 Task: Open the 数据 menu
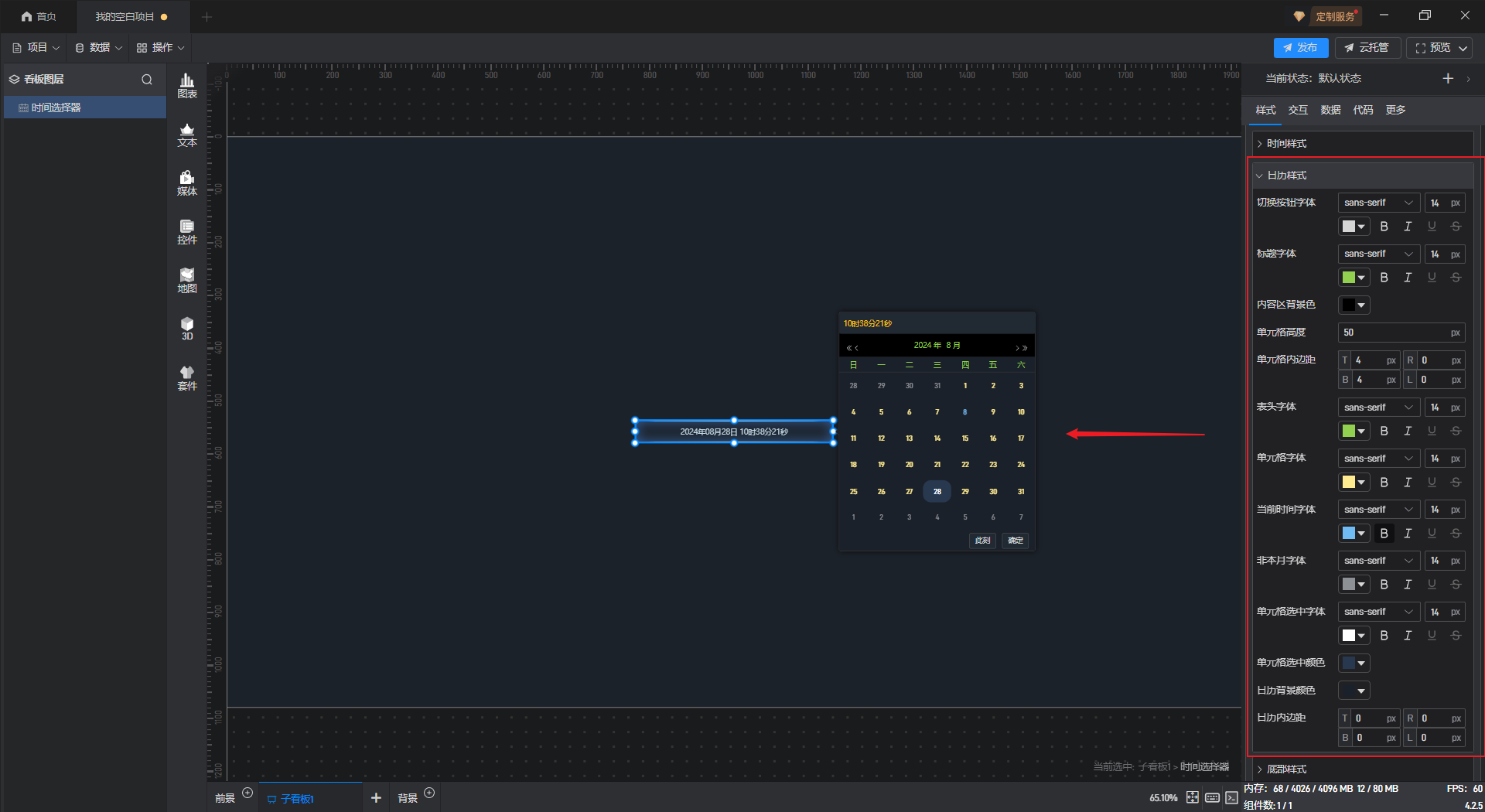click(99, 48)
